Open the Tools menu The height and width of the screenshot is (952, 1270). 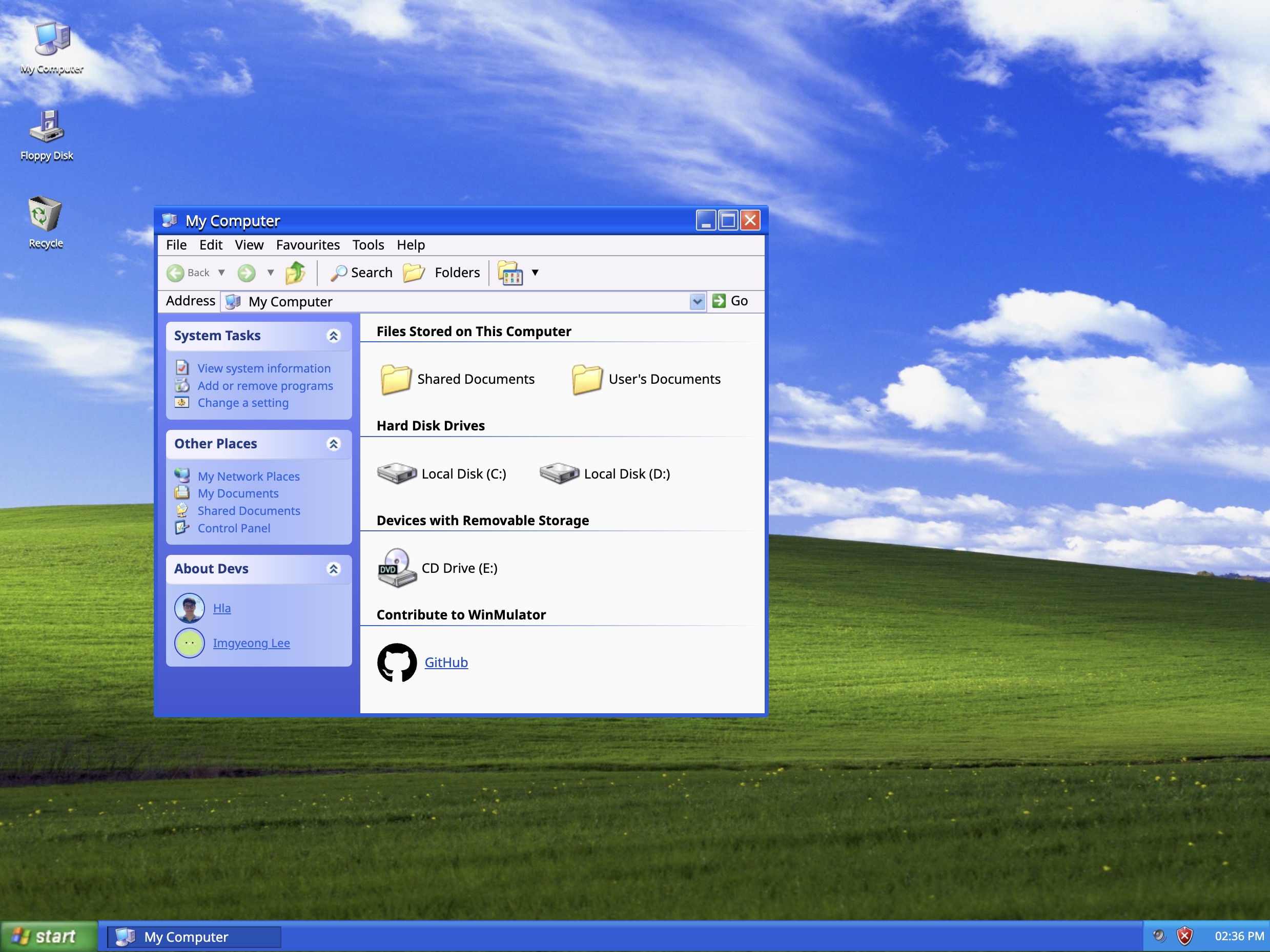click(368, 245)
